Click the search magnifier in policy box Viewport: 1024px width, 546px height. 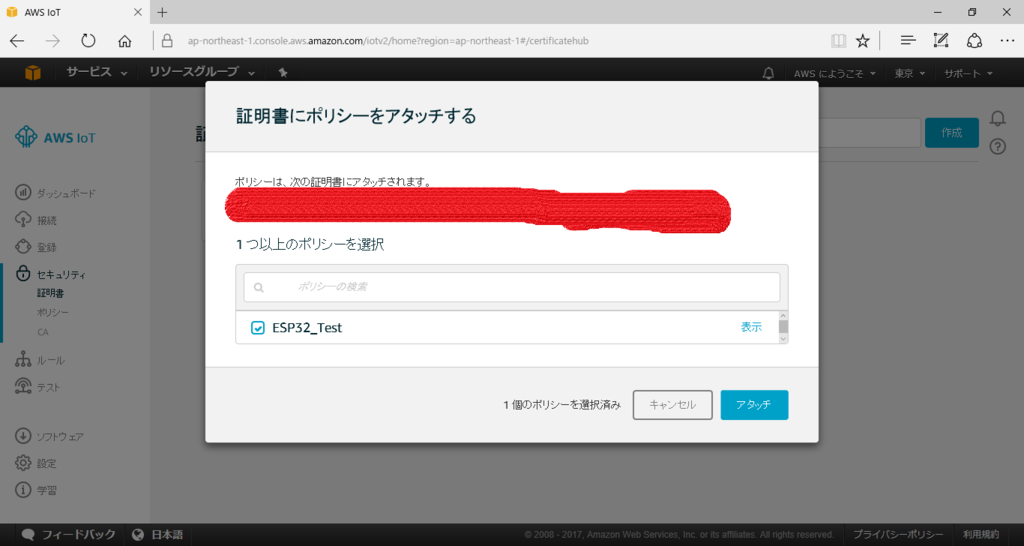point(259,287)
